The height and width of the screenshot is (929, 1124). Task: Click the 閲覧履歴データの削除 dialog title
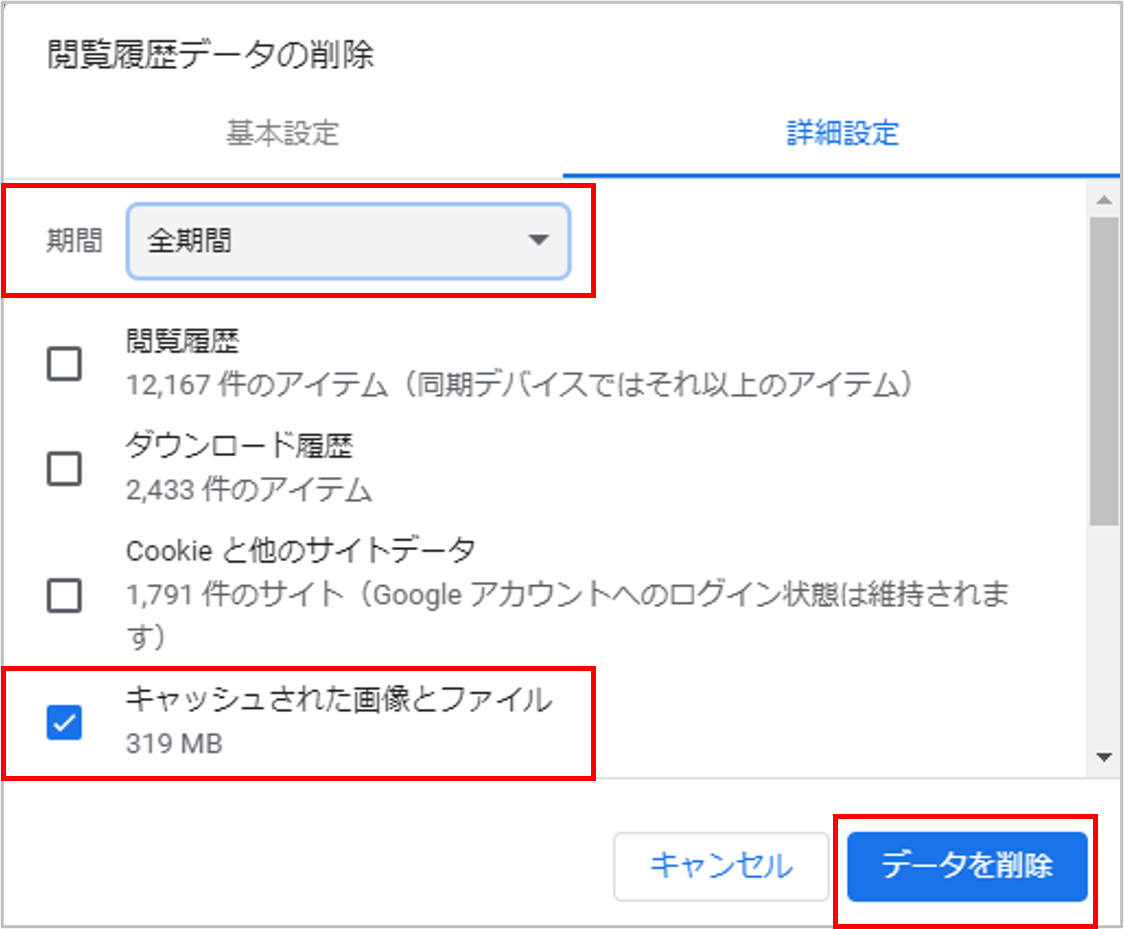[x=211, y=54]
